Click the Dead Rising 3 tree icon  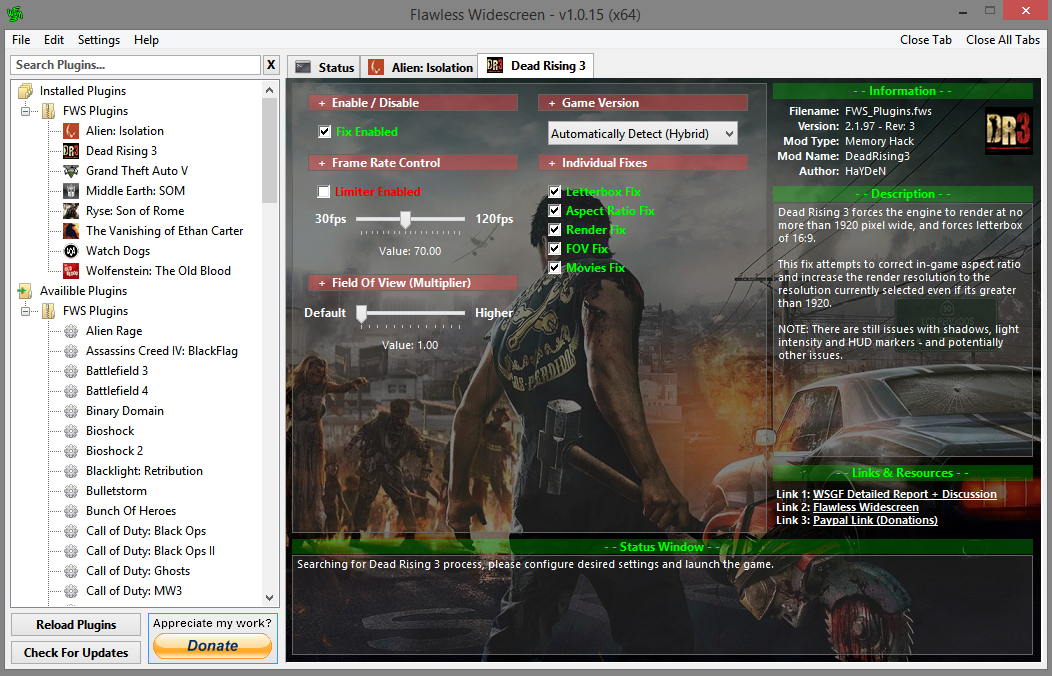pyautogui.click(x=71, y=151)
